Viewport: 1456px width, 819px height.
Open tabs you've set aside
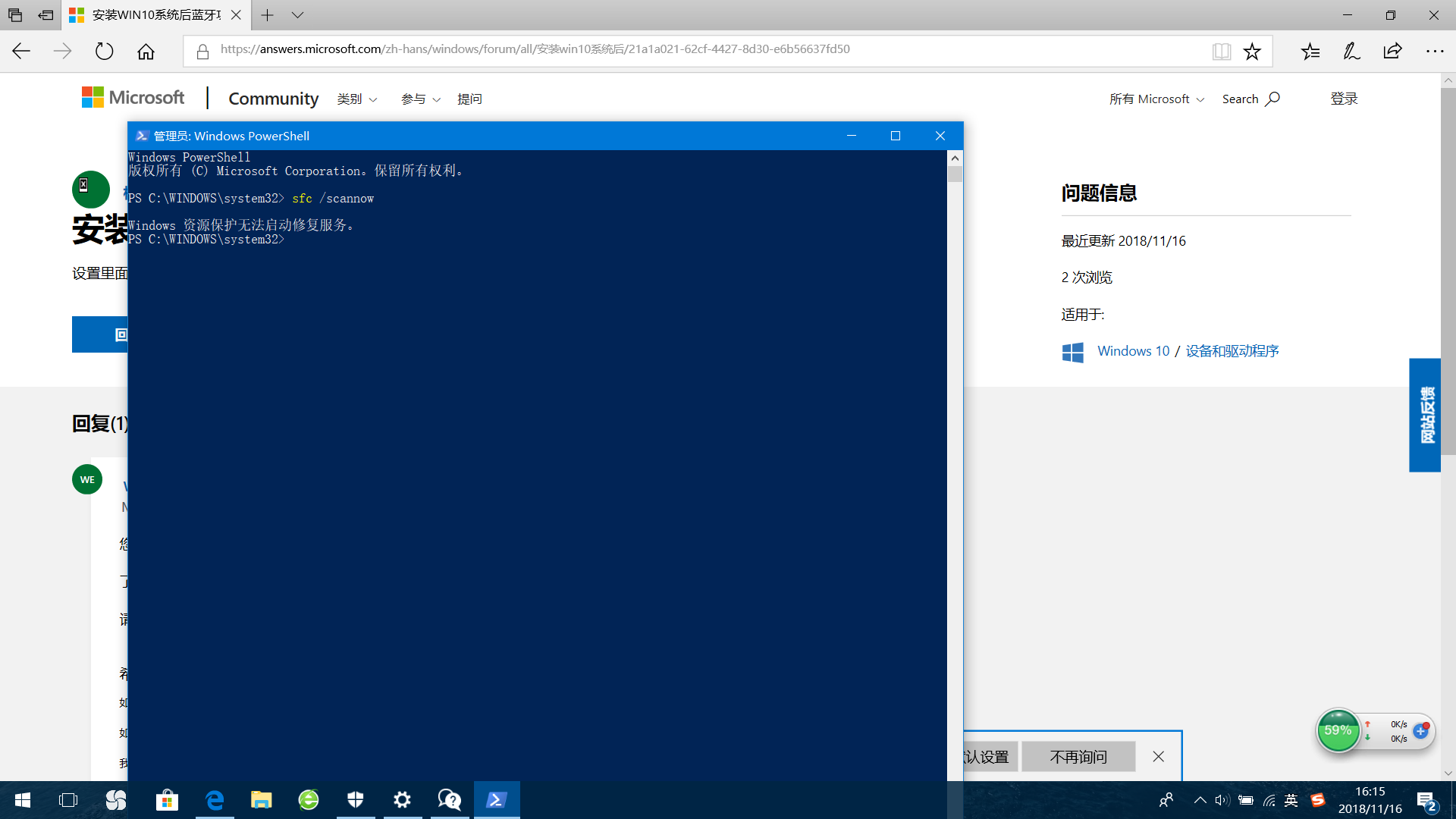[15, 15]
